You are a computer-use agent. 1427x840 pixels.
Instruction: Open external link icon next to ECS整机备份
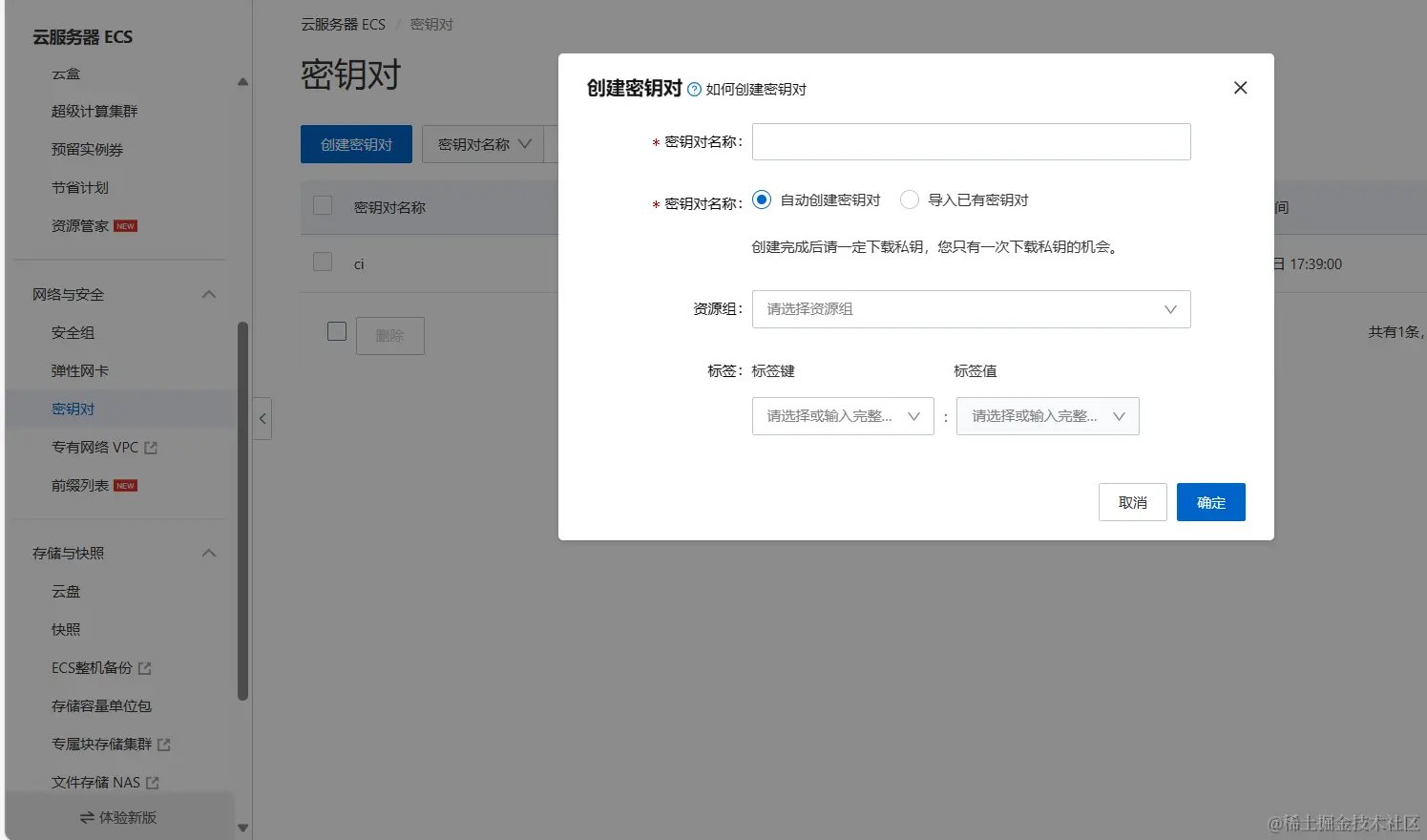[x=145, y=668]
